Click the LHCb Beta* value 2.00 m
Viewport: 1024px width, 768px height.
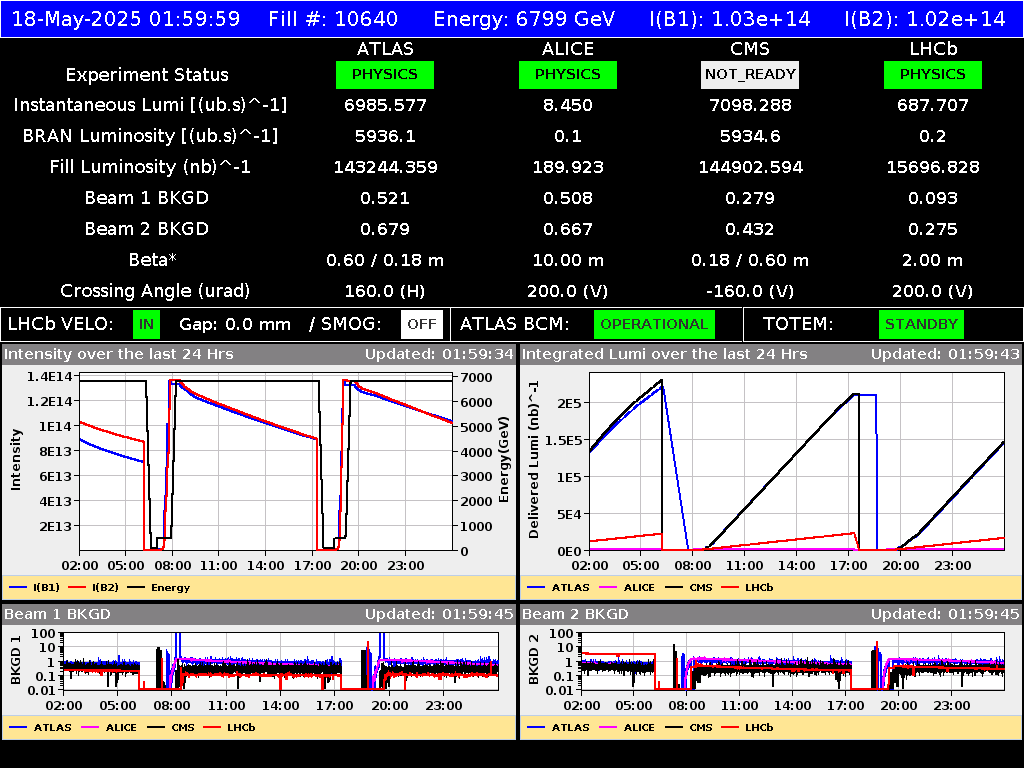tap(933, 260)
